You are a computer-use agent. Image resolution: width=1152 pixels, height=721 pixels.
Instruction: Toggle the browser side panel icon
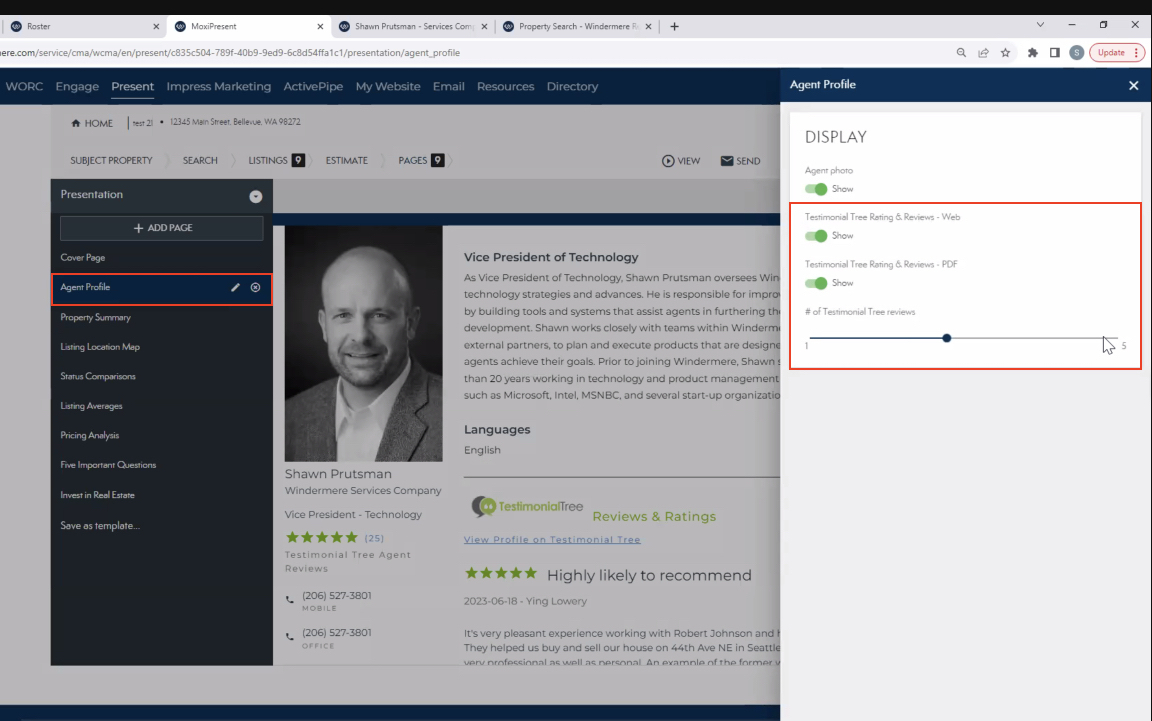(1054, 53)
